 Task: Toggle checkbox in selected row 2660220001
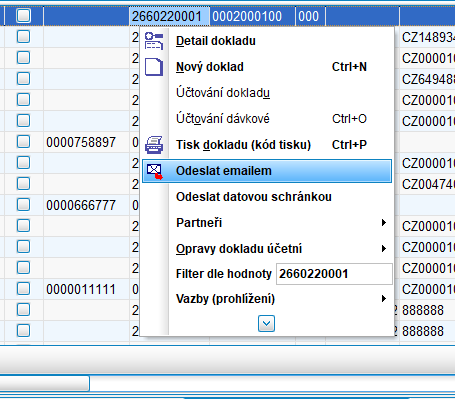pyautogui.click(x=23, y=16)
